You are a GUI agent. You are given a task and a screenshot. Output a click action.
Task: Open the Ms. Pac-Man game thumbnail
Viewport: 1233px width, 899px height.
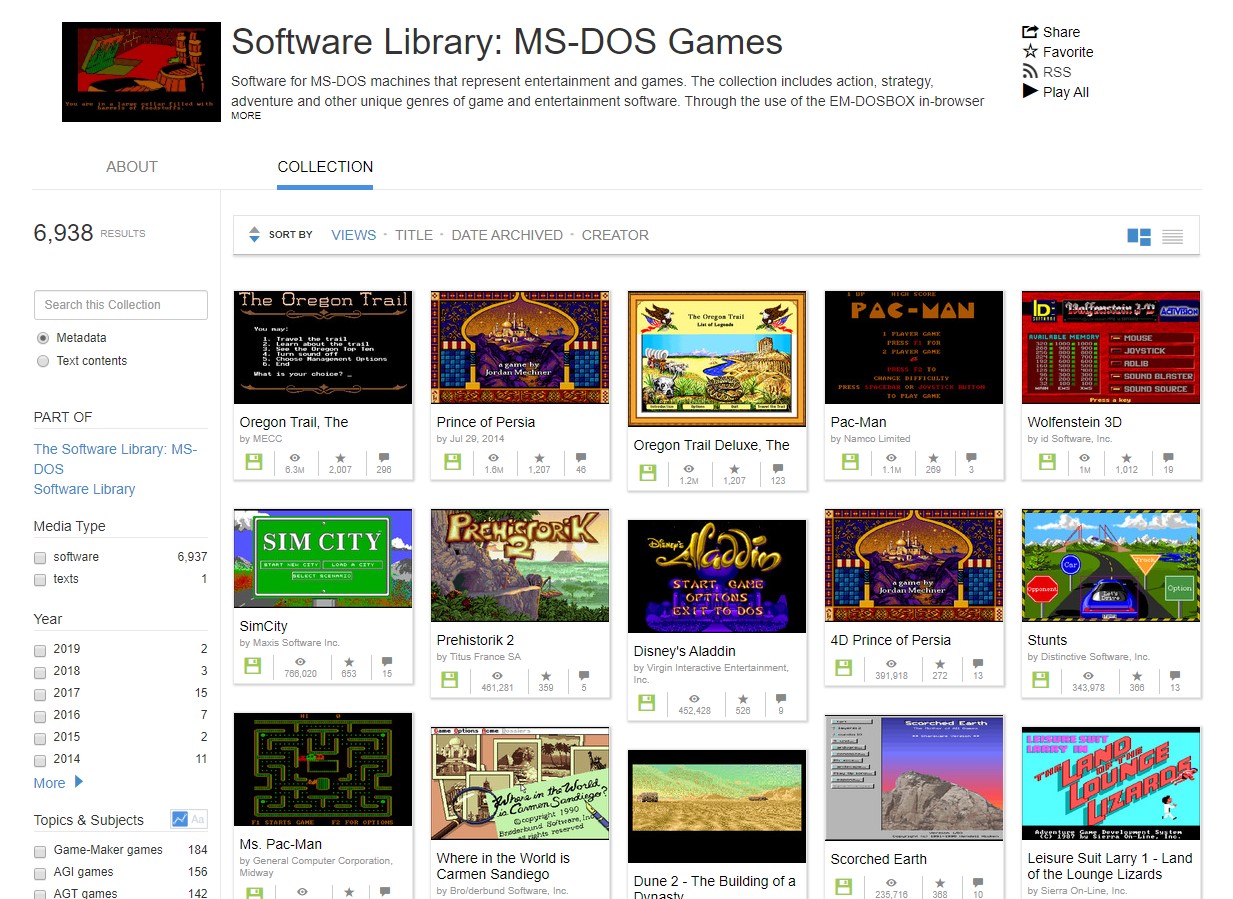click(323, 770)
